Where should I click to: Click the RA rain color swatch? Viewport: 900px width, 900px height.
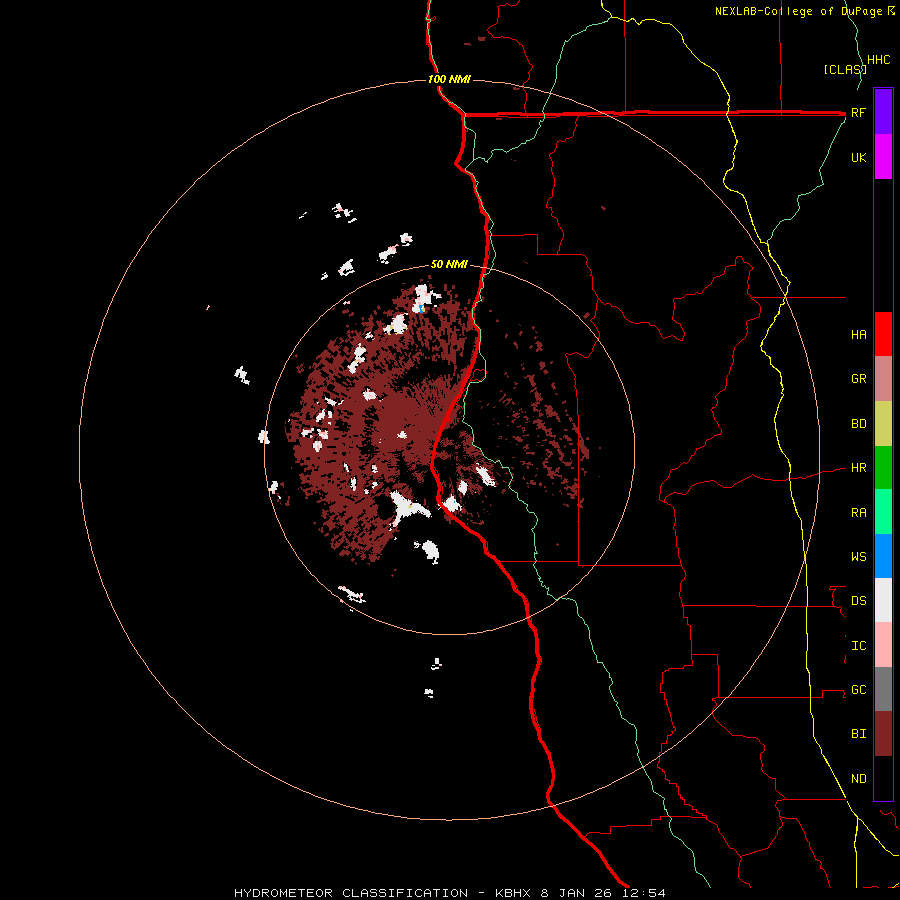pos(883,512)
